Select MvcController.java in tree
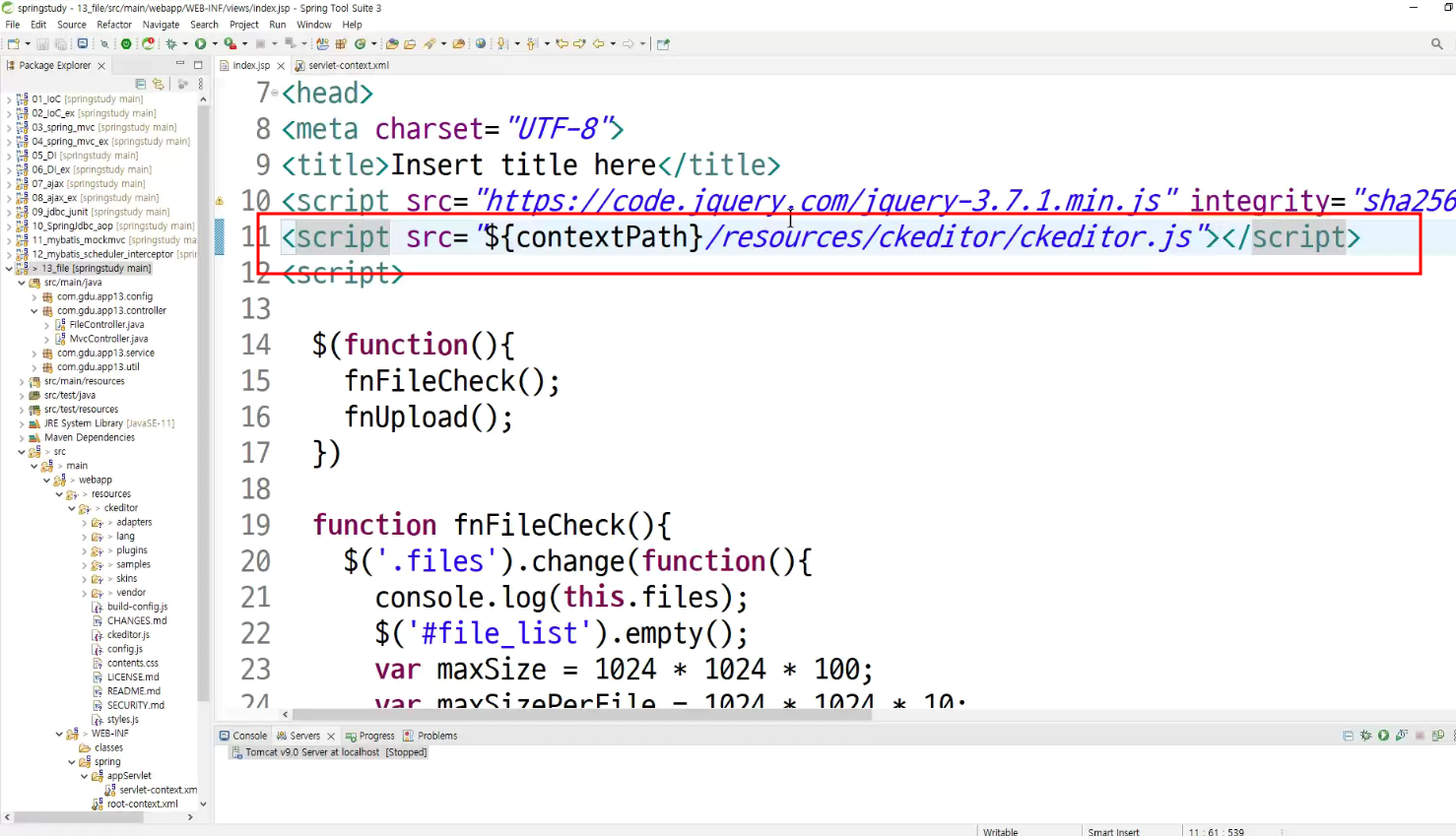The height and width of the screenshot is (836, 1456). click(x=108, y=339)
